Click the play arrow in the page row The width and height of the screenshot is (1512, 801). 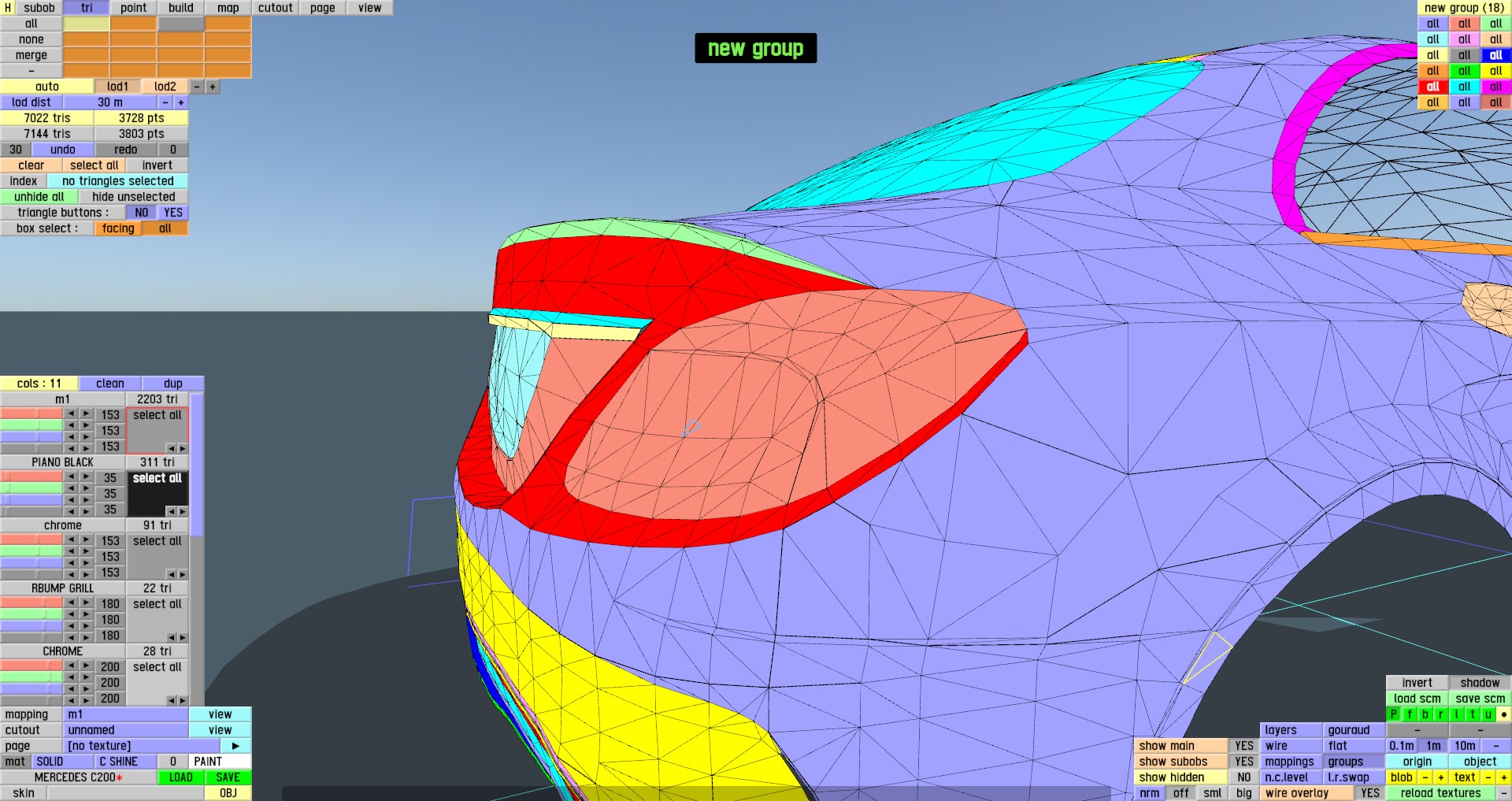pos(235,746)
